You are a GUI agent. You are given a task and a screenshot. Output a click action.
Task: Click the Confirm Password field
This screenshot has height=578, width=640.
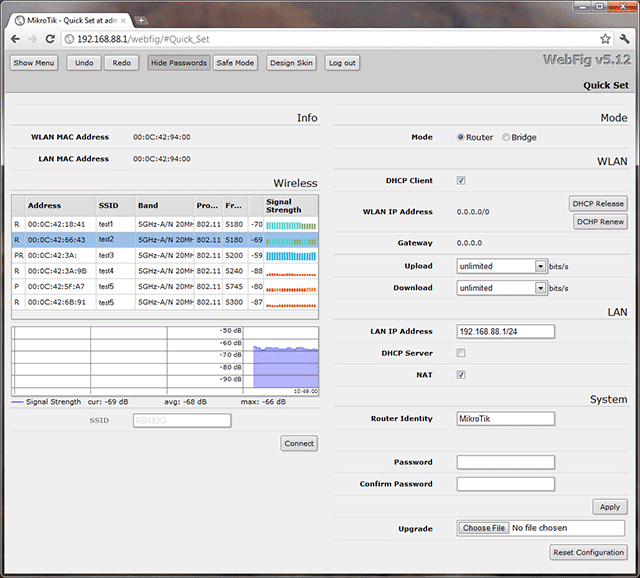506,484
